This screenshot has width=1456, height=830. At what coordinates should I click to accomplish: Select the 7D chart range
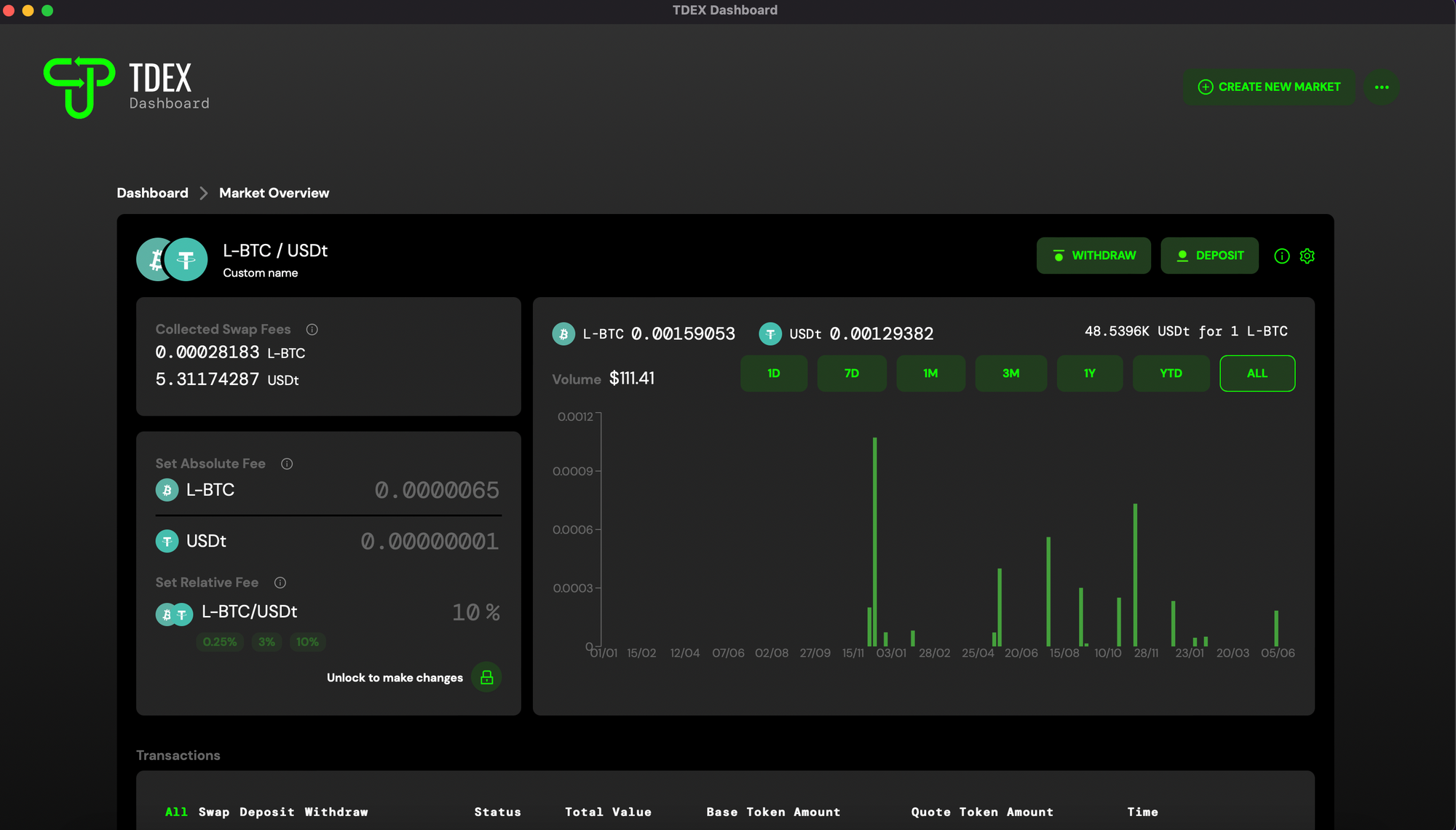tap(852, 373)
